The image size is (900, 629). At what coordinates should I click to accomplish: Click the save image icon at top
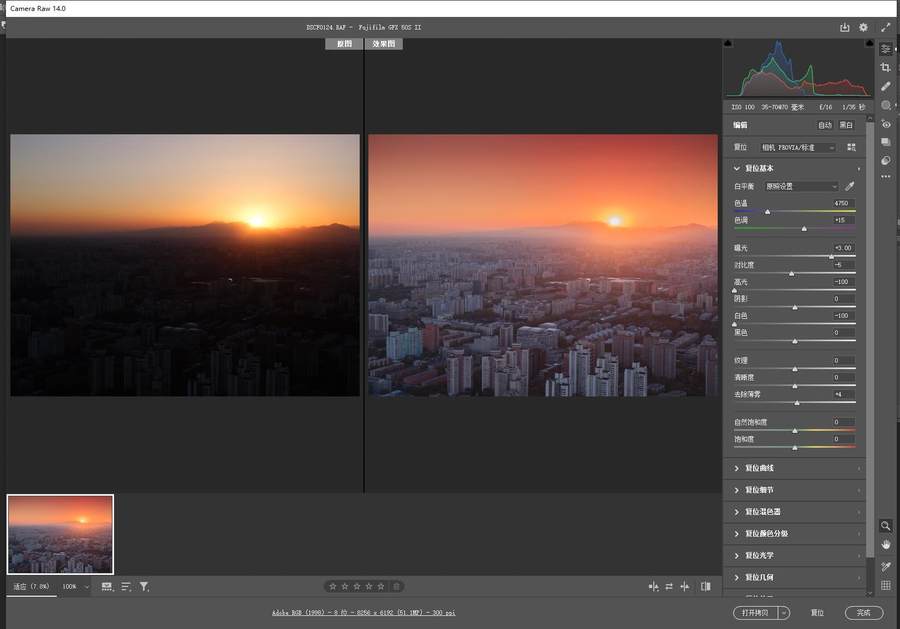845,27
